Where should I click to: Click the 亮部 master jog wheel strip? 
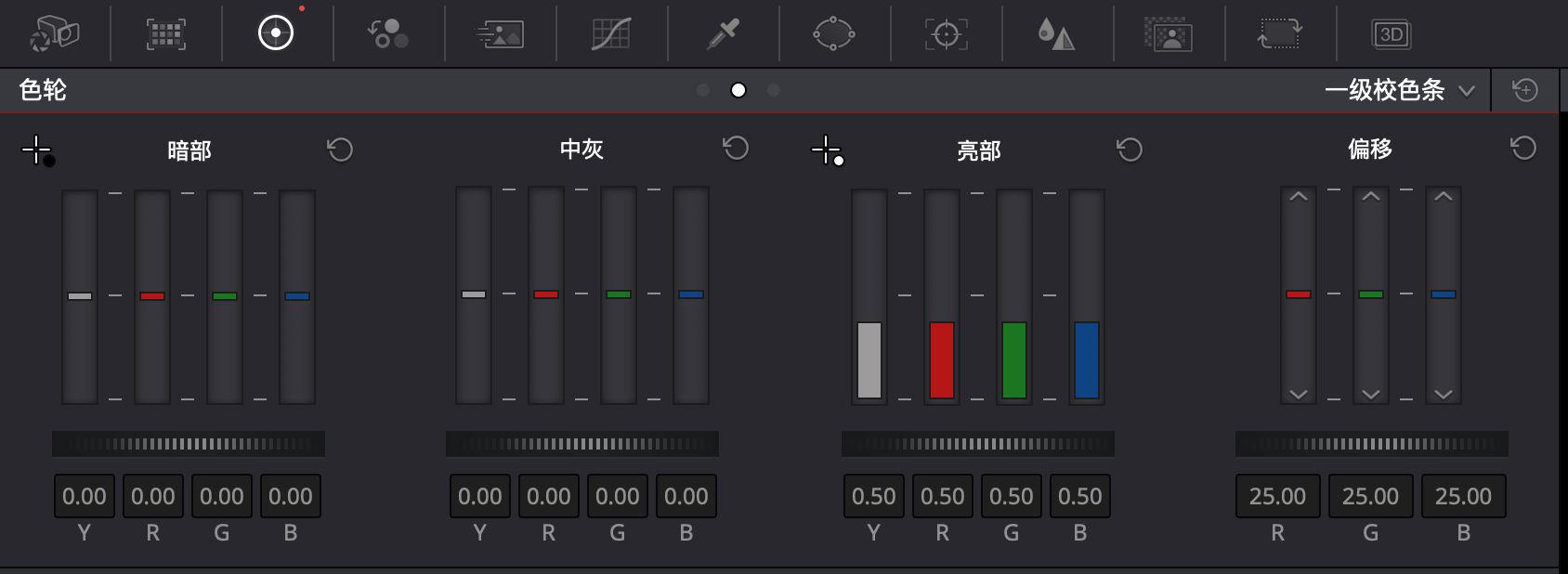(x=977, y=444)
